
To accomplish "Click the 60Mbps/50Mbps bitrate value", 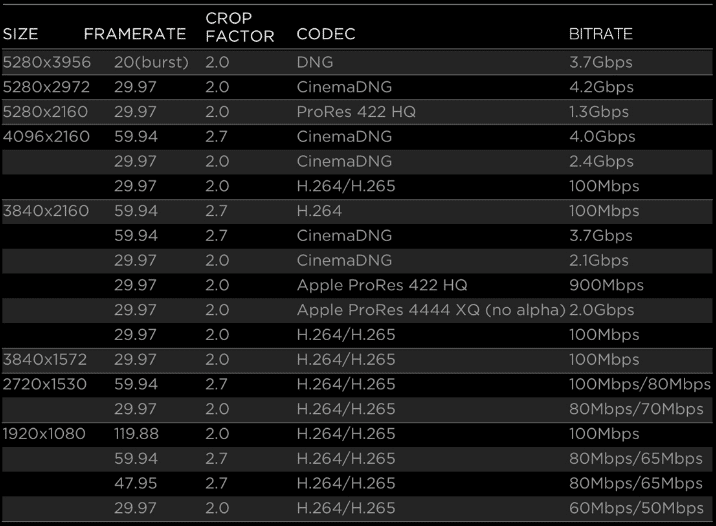I will point(636,508).
